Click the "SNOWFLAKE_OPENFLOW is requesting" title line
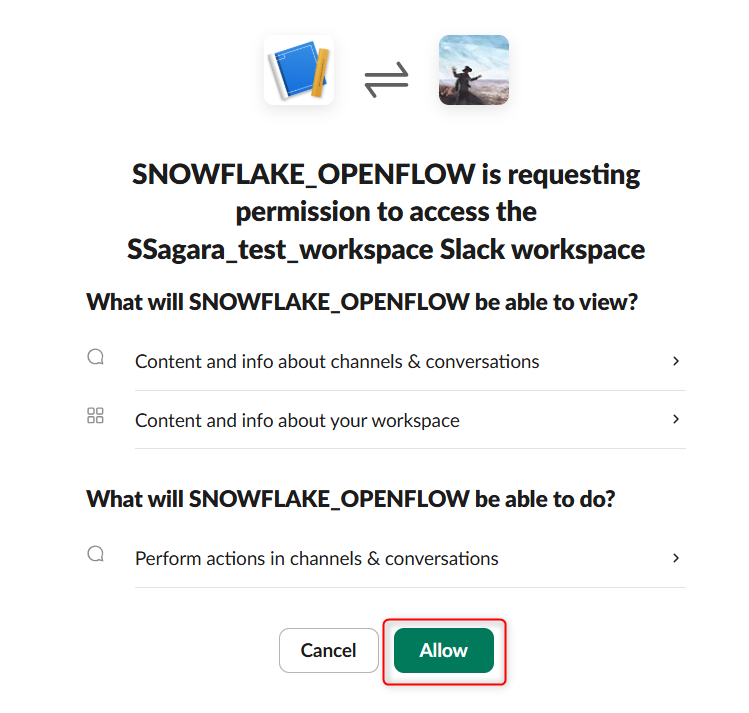Image resolution: width=749 pixels, height=713 pixels. [386, 175]
